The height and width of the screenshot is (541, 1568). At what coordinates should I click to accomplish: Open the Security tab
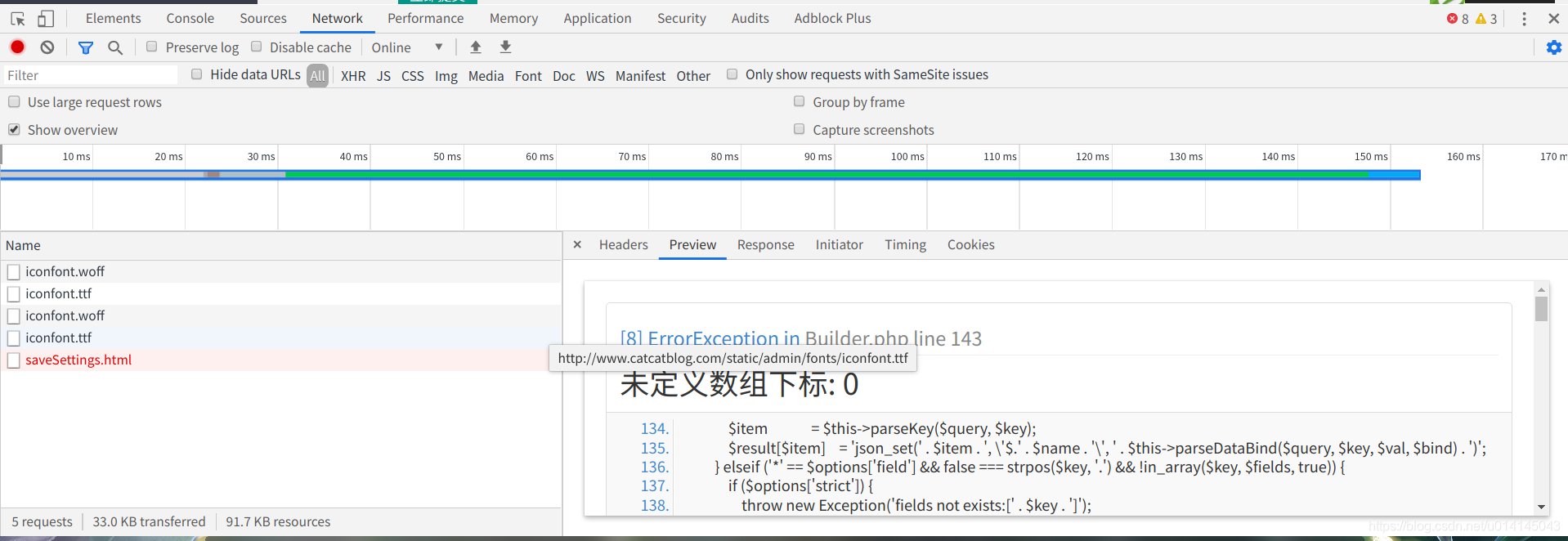pos(681,18)
